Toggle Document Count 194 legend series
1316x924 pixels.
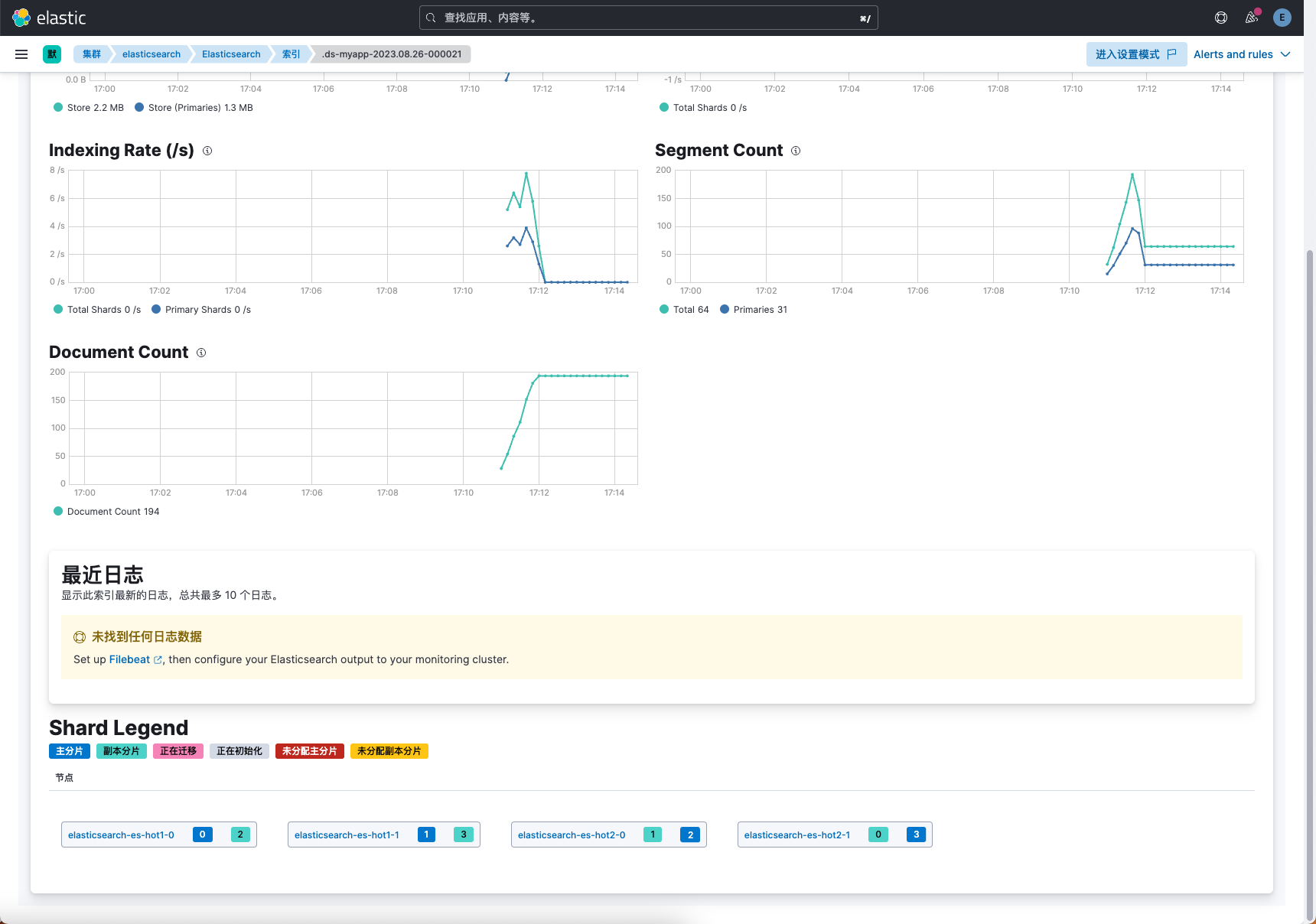tap(106, 512)
